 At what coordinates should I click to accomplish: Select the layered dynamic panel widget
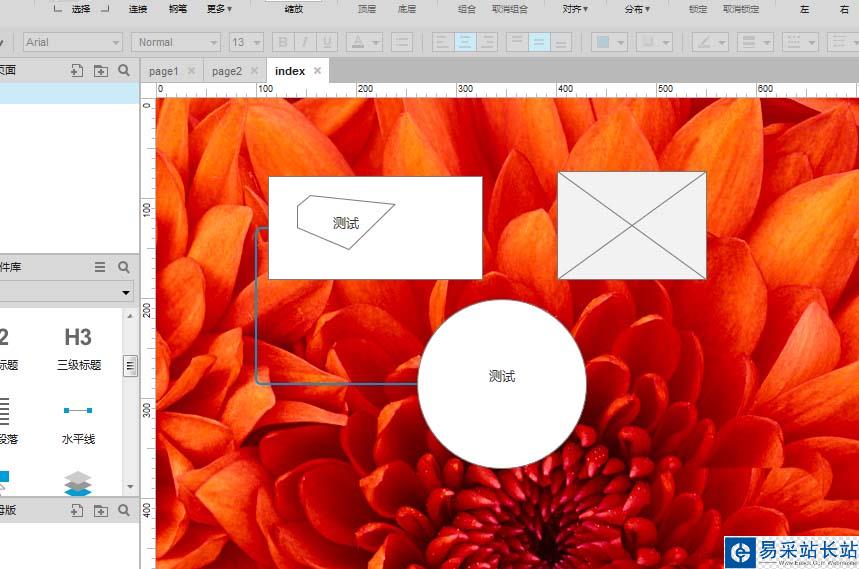[78, 484]
